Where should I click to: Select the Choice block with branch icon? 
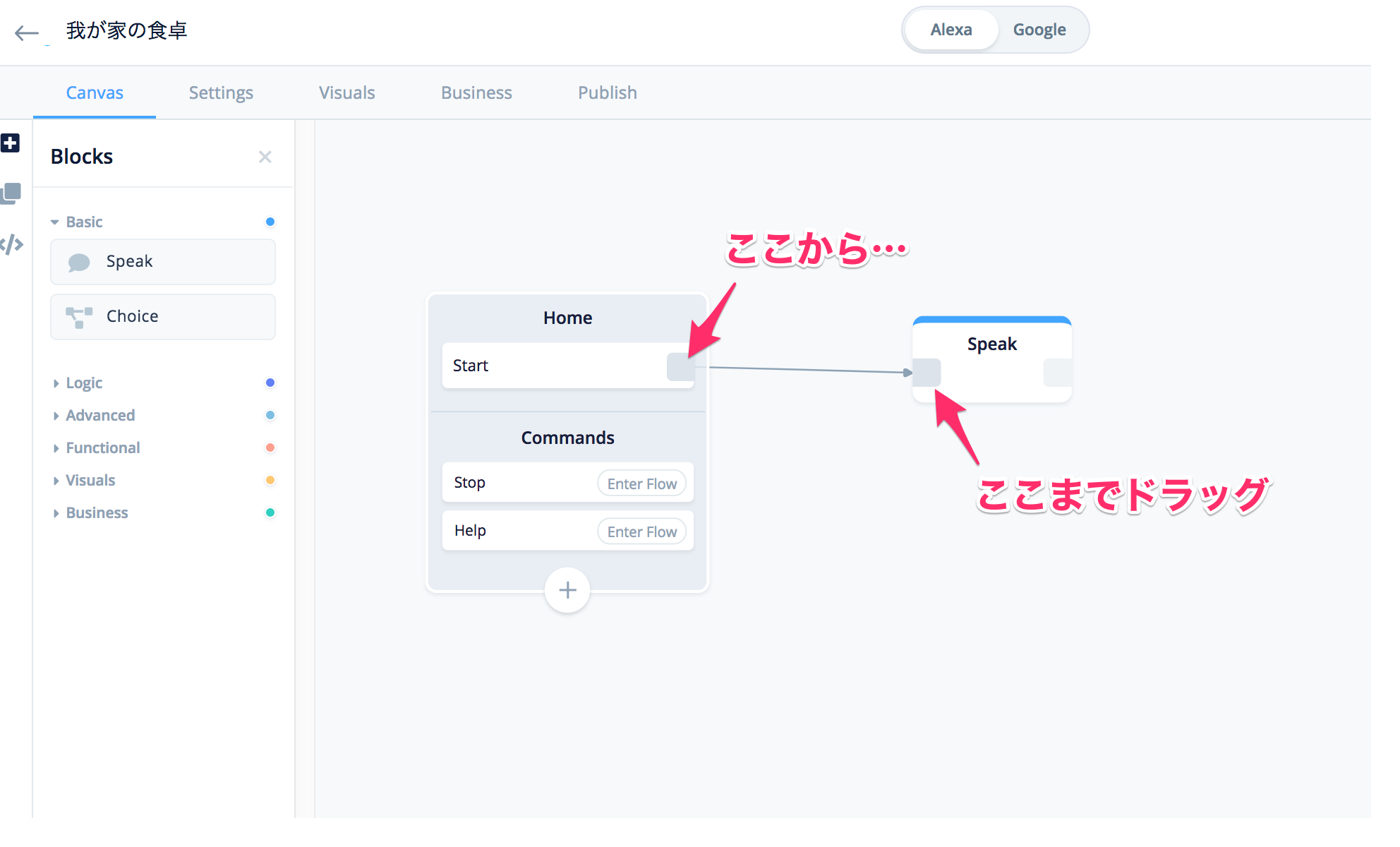point(163,317)
